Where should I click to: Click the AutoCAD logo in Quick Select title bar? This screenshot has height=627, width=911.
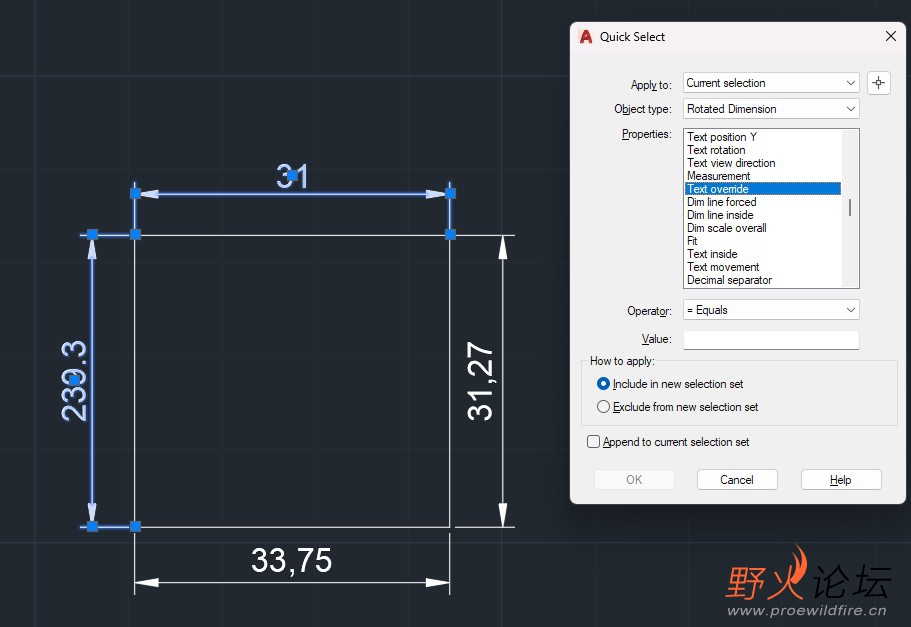(586, 37)
